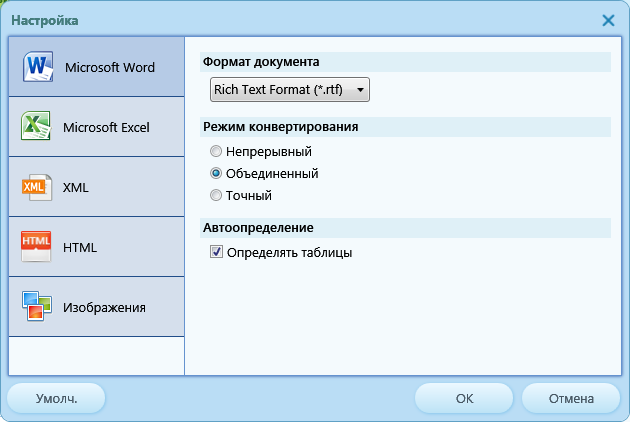Viewport: 630px width, 422px height.
Task: Open the XML settings text tab
Action: [x=76, y=187]
